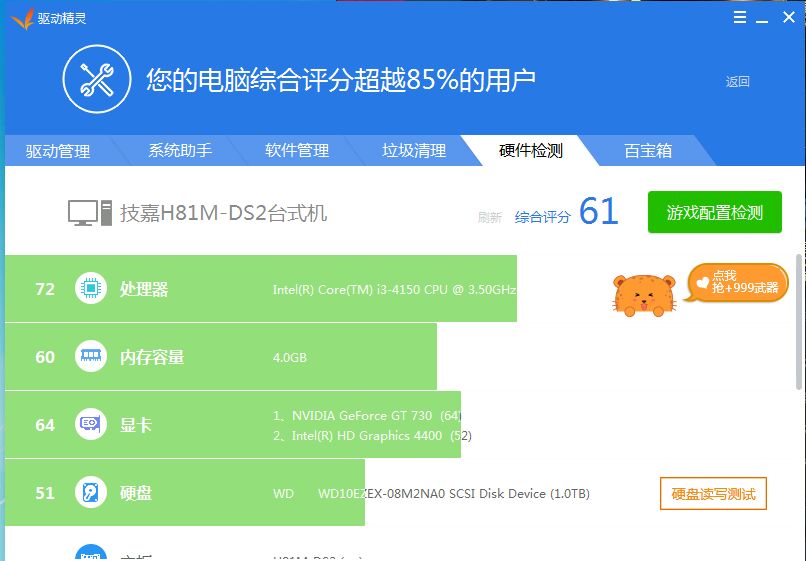Click the graphics card score 64
This screenshot has width=806, height=561.
(45, 425)
